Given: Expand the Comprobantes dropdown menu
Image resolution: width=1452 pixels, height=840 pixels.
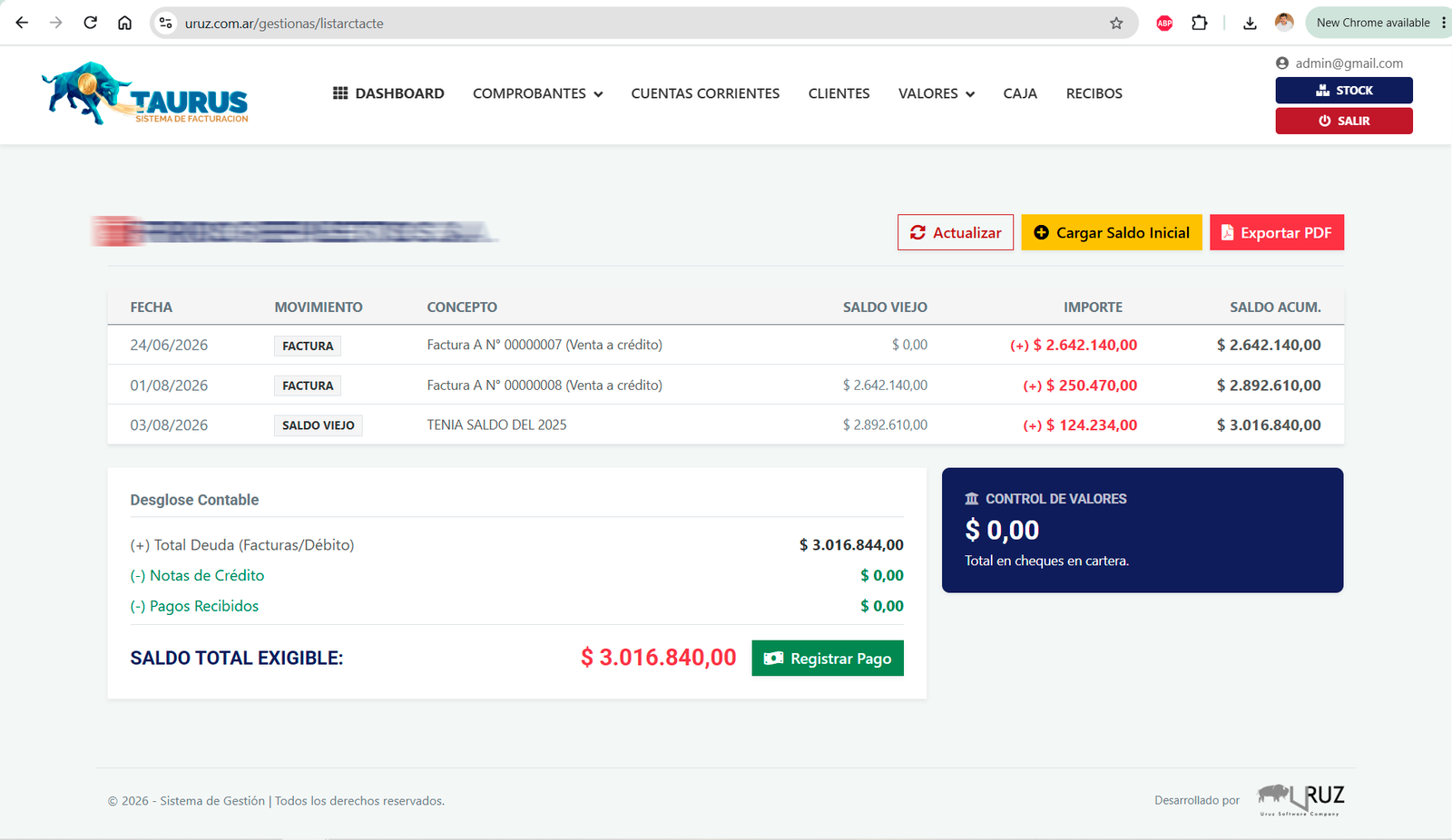Looking at the screenshot, I should pos(537,93).
